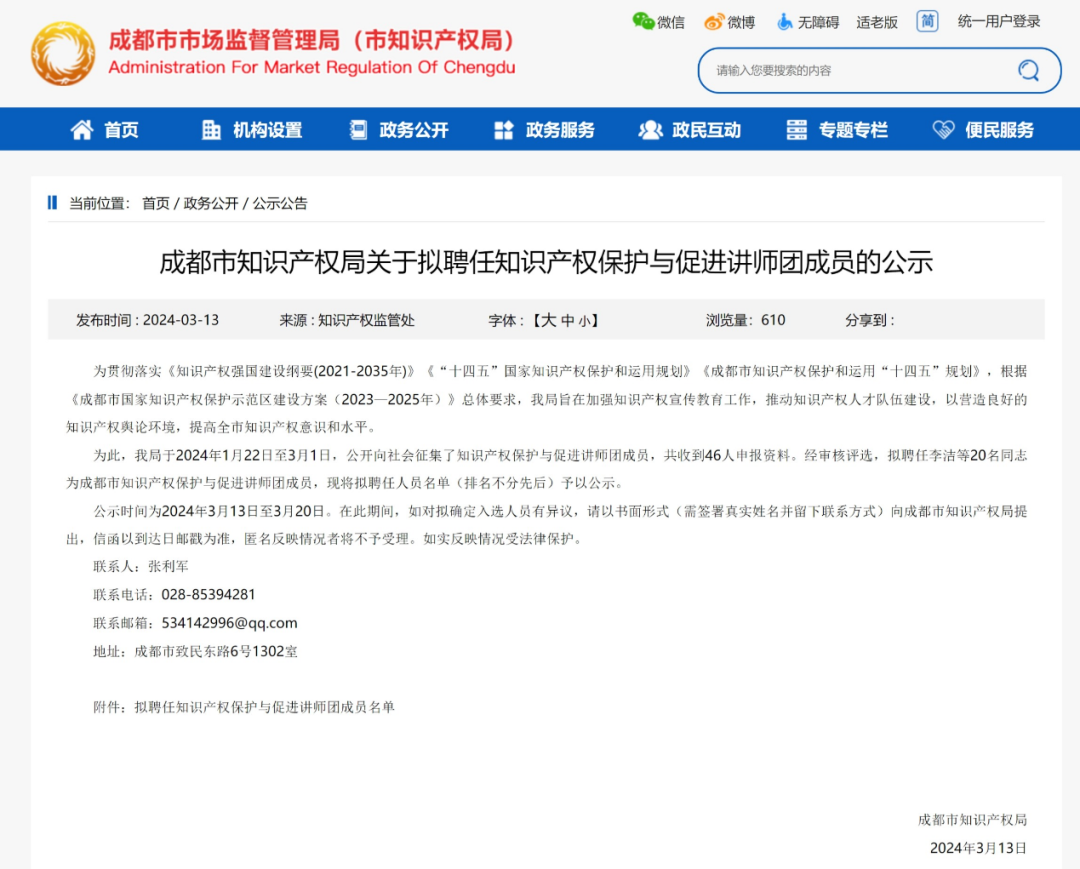The image size is (1080, 869).
Task: Click the 简 simplified Chinese icon
Action: (x=927, y=21)
